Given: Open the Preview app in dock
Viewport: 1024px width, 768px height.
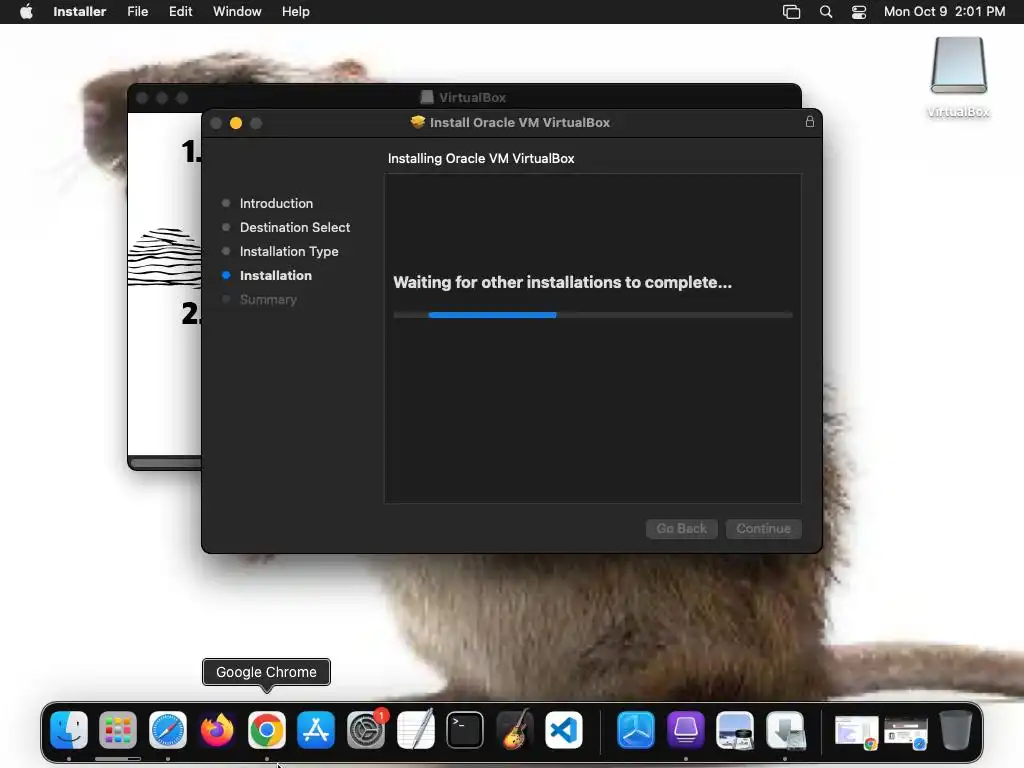Looking at the screenshot, I should tap(735, 730).
